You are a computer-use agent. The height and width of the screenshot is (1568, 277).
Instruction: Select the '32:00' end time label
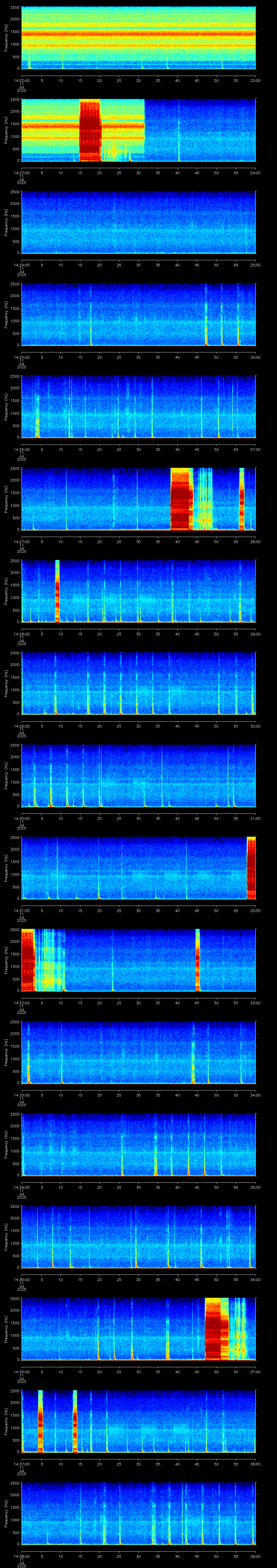coord(255,910)
